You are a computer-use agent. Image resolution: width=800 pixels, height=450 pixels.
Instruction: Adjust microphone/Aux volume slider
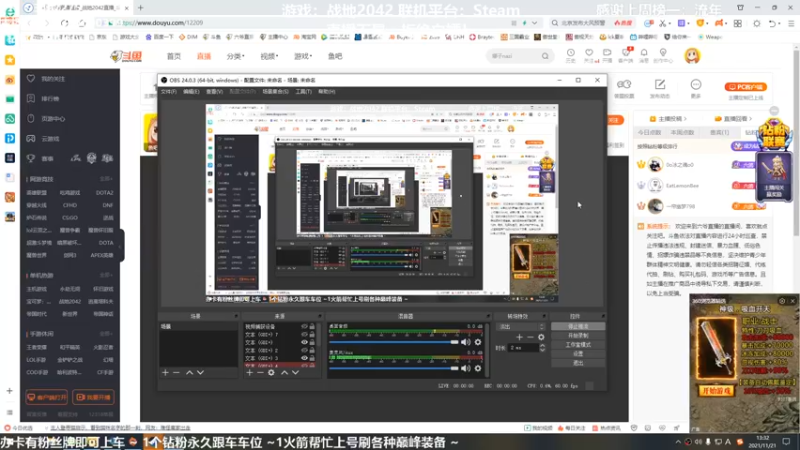pos(394,368)
